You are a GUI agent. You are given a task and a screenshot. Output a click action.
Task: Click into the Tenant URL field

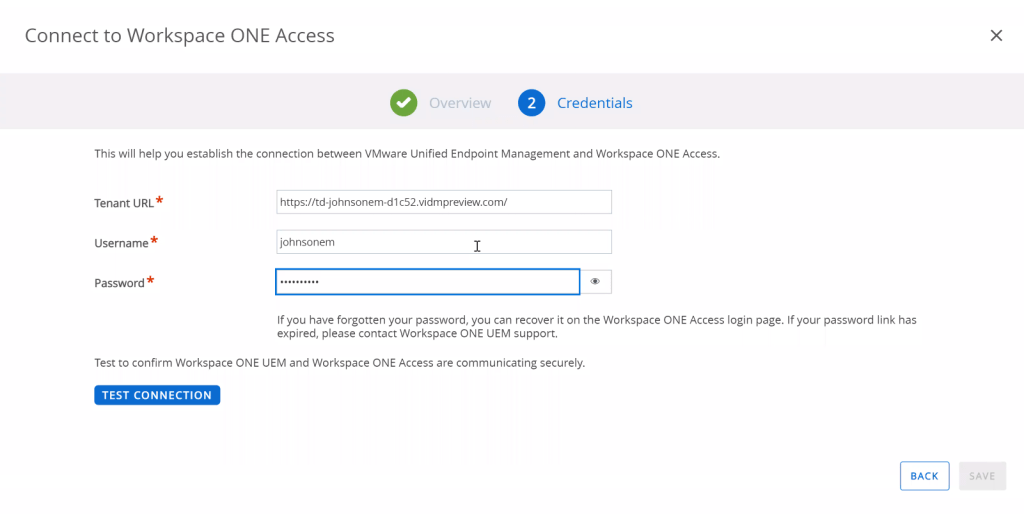tap(443, 202)
